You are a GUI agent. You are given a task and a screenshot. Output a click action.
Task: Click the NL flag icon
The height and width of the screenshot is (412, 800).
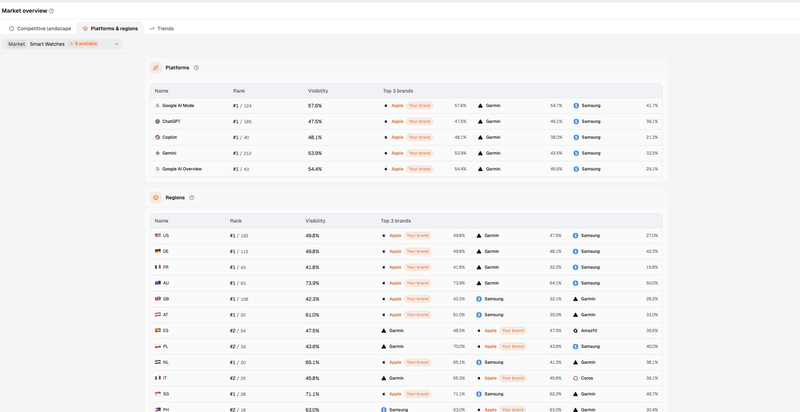pyautogui.click(x=158, y=362)
